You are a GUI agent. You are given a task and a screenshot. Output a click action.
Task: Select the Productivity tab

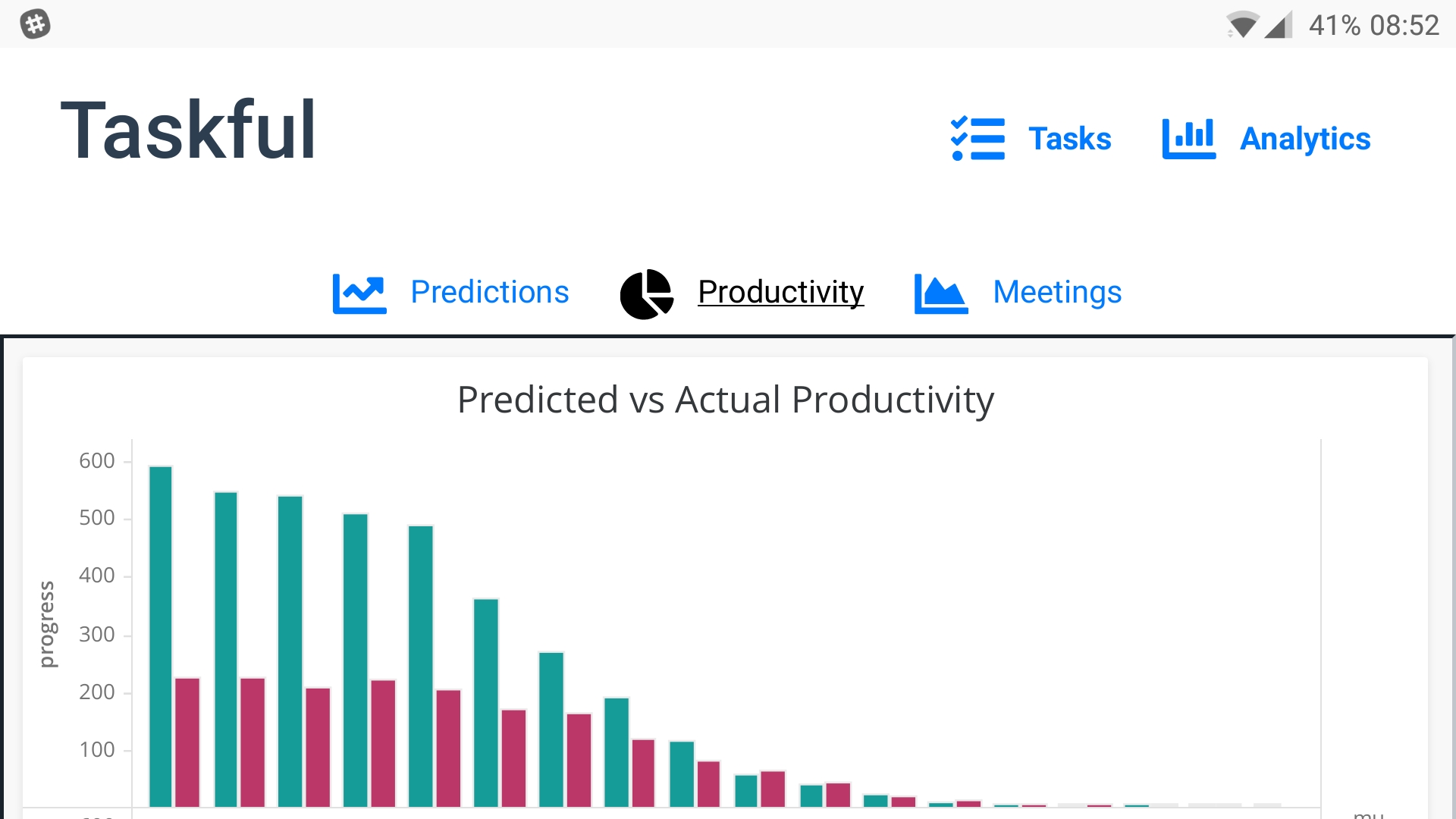780,292
